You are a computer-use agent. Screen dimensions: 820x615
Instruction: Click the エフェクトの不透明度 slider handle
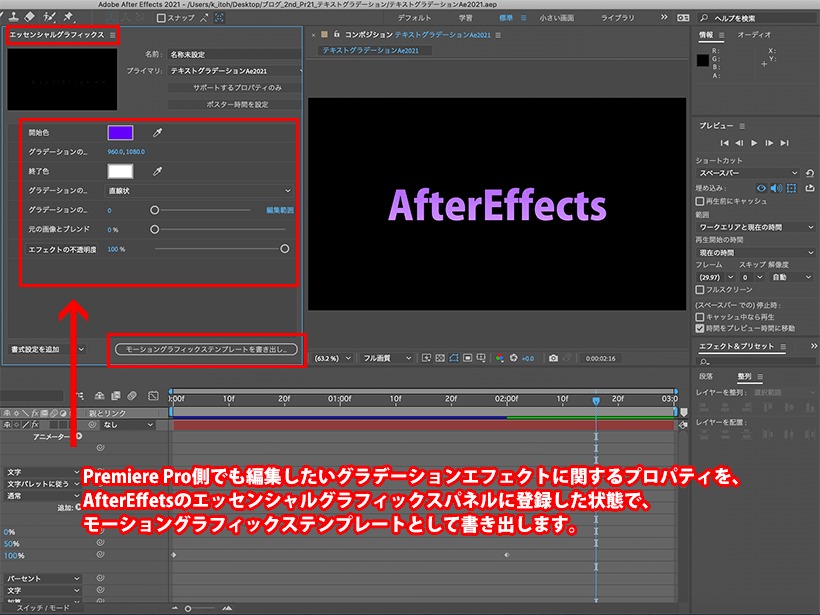click(284, 249)
